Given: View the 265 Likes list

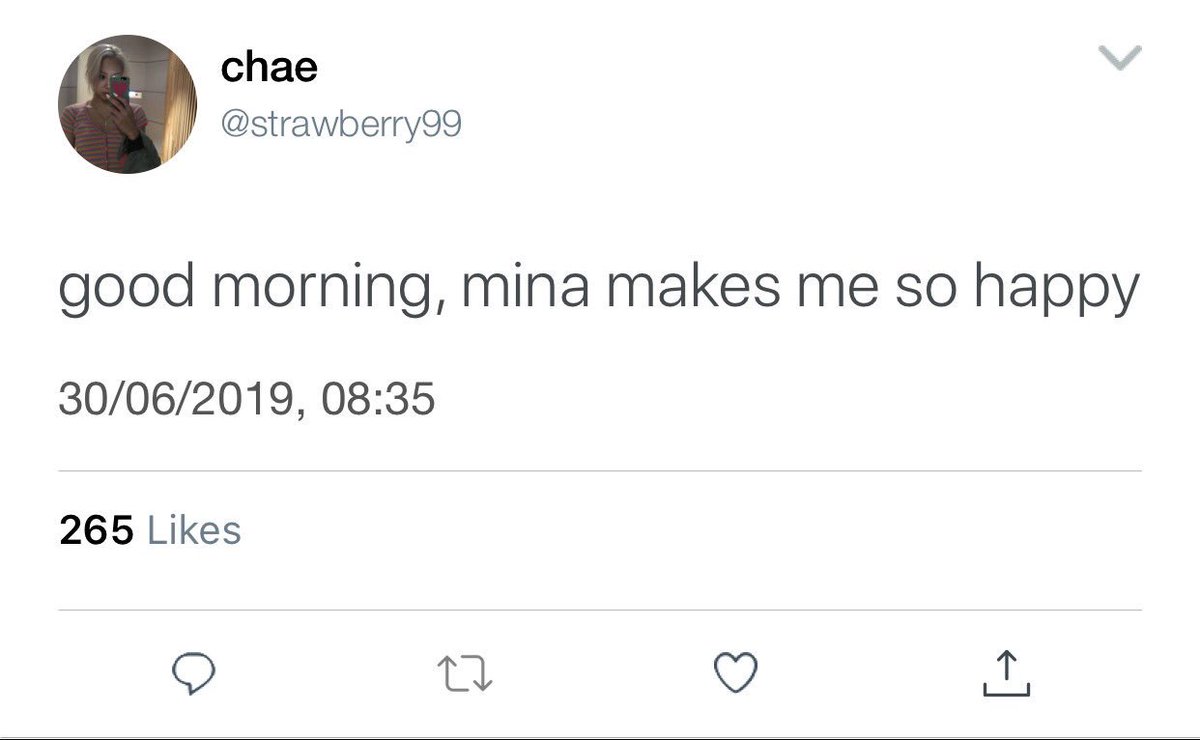Looking at the screenshot, I should (150, 530).
